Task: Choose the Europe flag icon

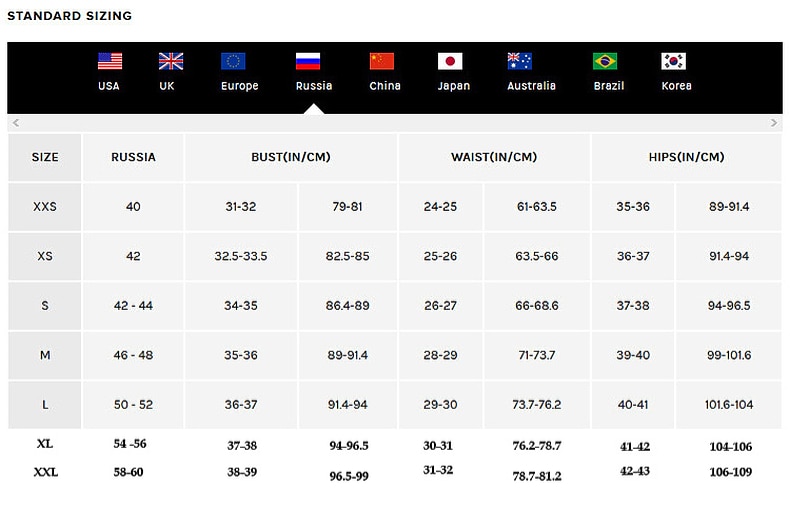Action: coord(233,61)
